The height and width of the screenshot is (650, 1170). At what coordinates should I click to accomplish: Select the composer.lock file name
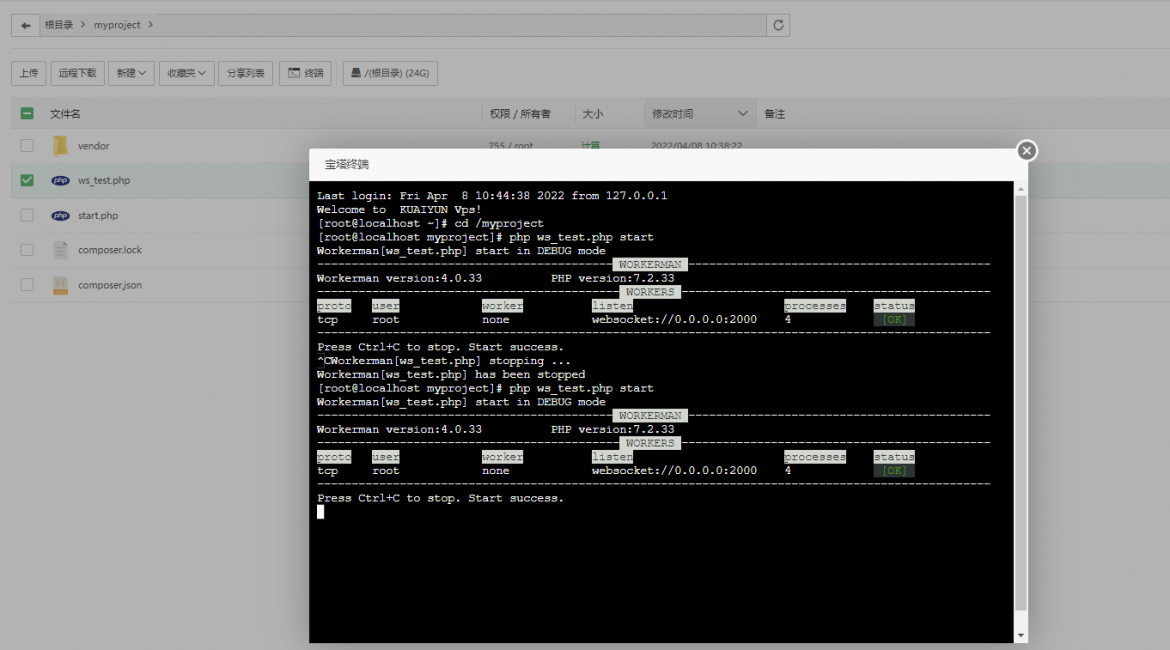[x=110, y=250]
